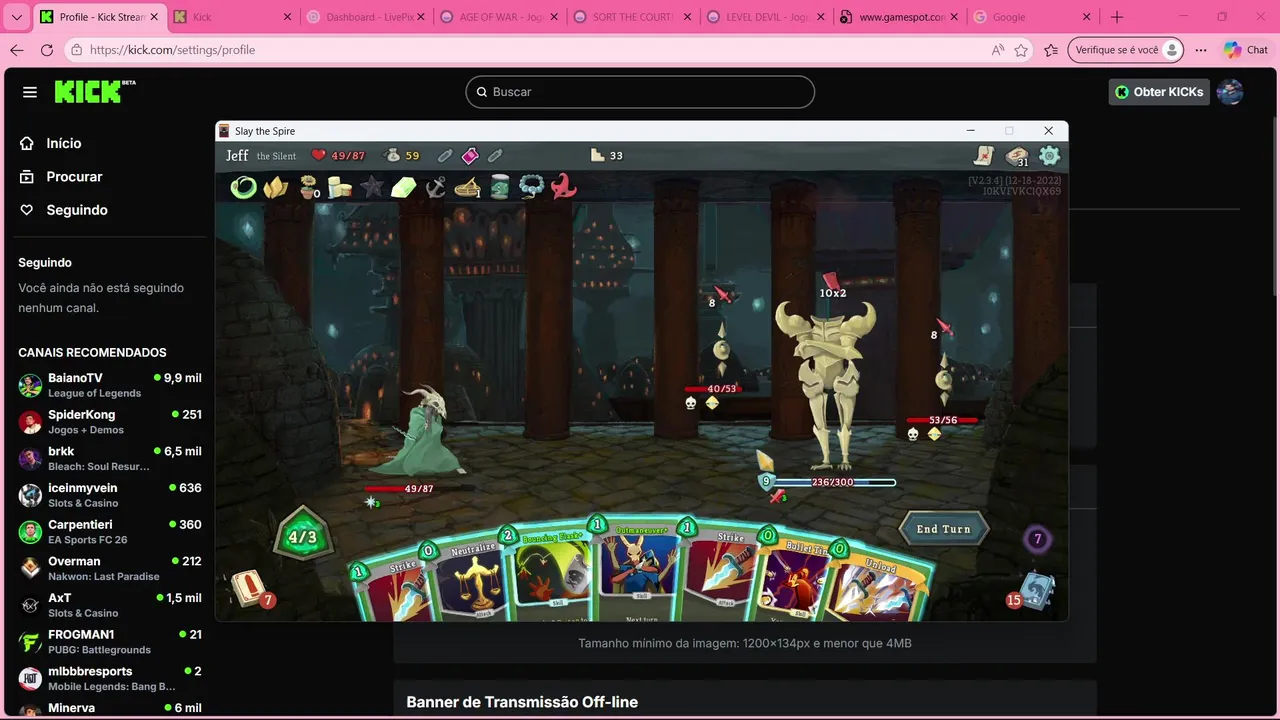Click the 4/3 energy orb
This screenshot has height=720, width=1280.
click(303, 537)
